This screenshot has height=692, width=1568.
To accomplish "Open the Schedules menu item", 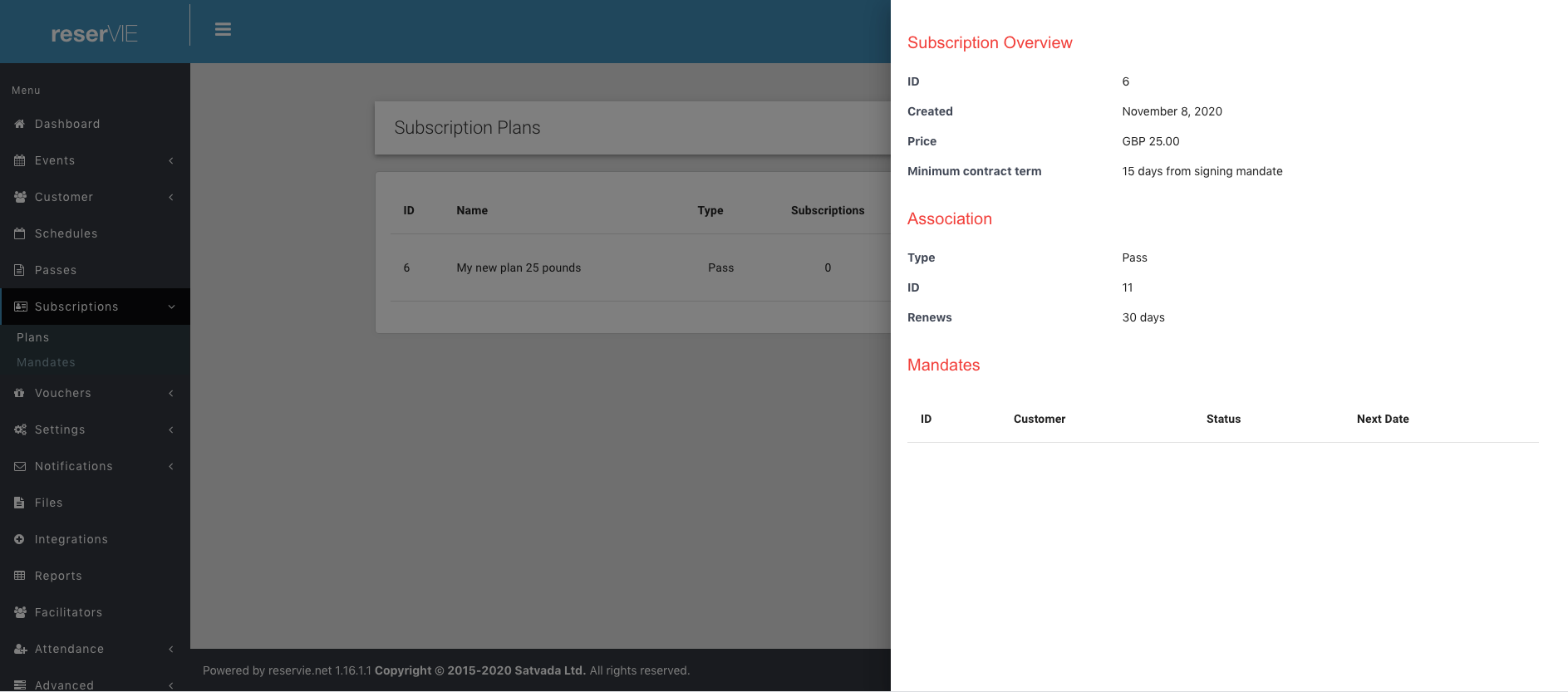I will pos(95,233).
